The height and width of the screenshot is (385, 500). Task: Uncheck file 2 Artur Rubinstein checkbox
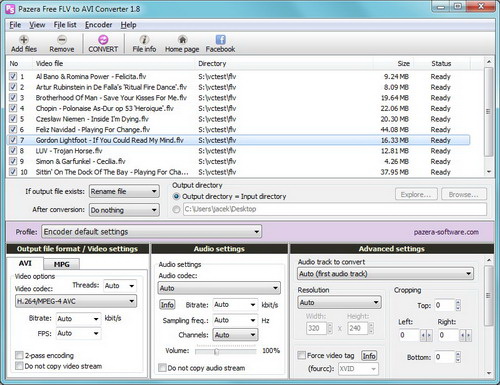tap(13, 87)
